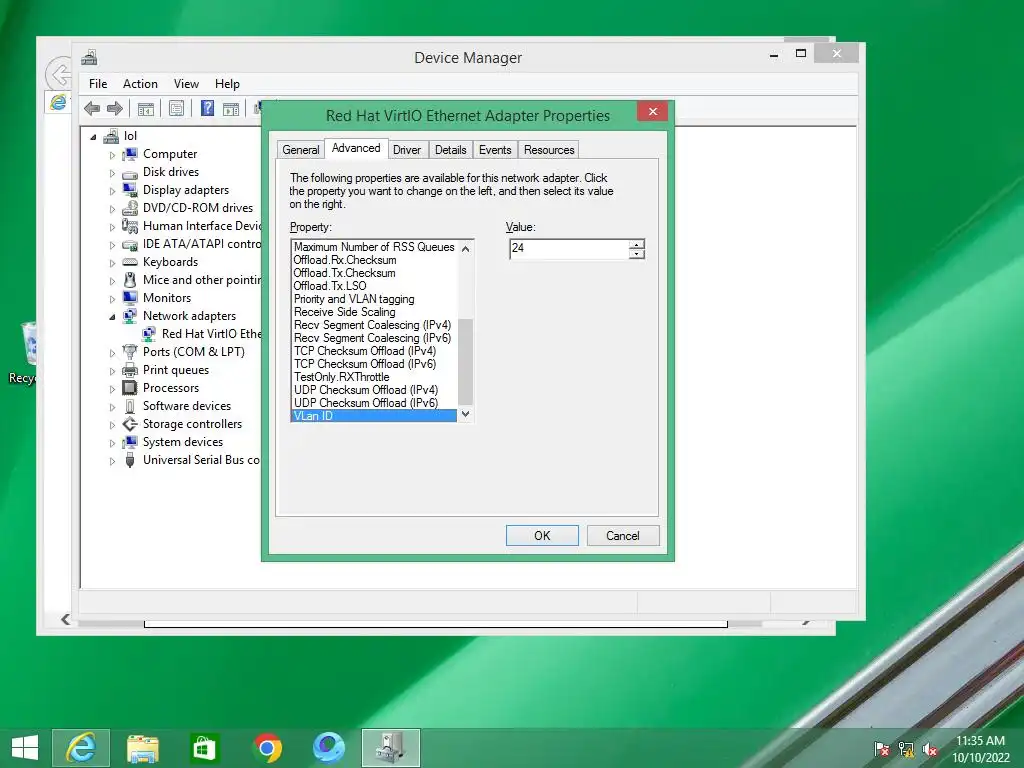Viewport: 1024px width, 768px height.
Task: Click OK in adapter properties dialog
Action: point(542,536)
